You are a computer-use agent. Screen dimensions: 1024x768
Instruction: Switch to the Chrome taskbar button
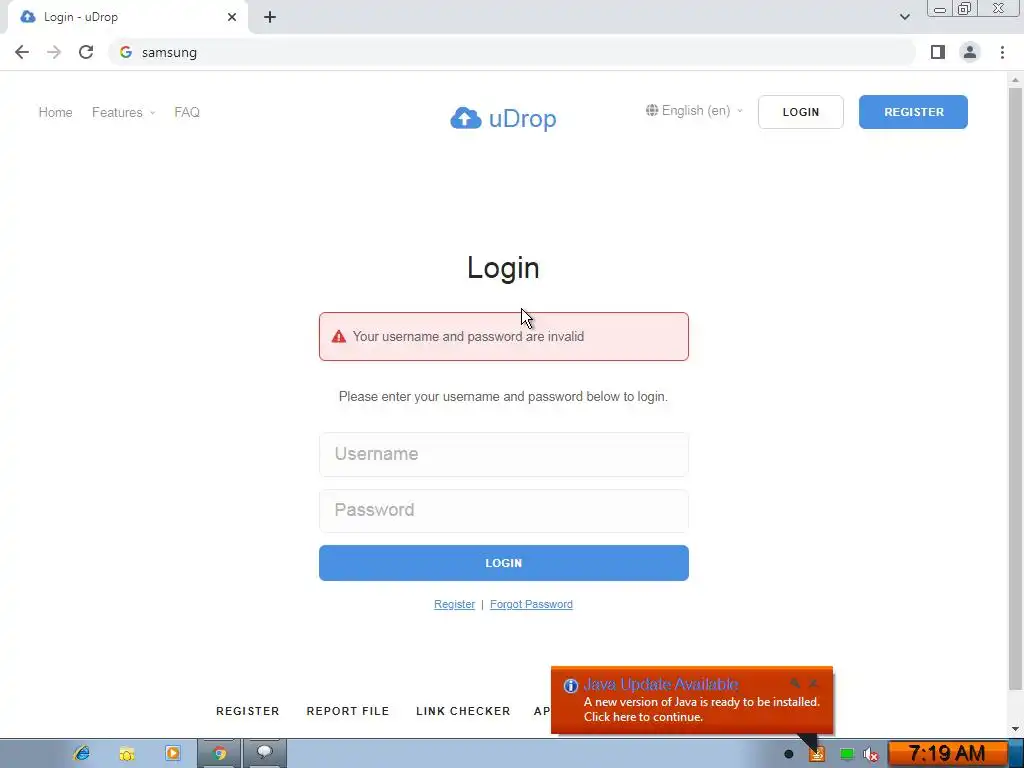(x=219, y=754)
